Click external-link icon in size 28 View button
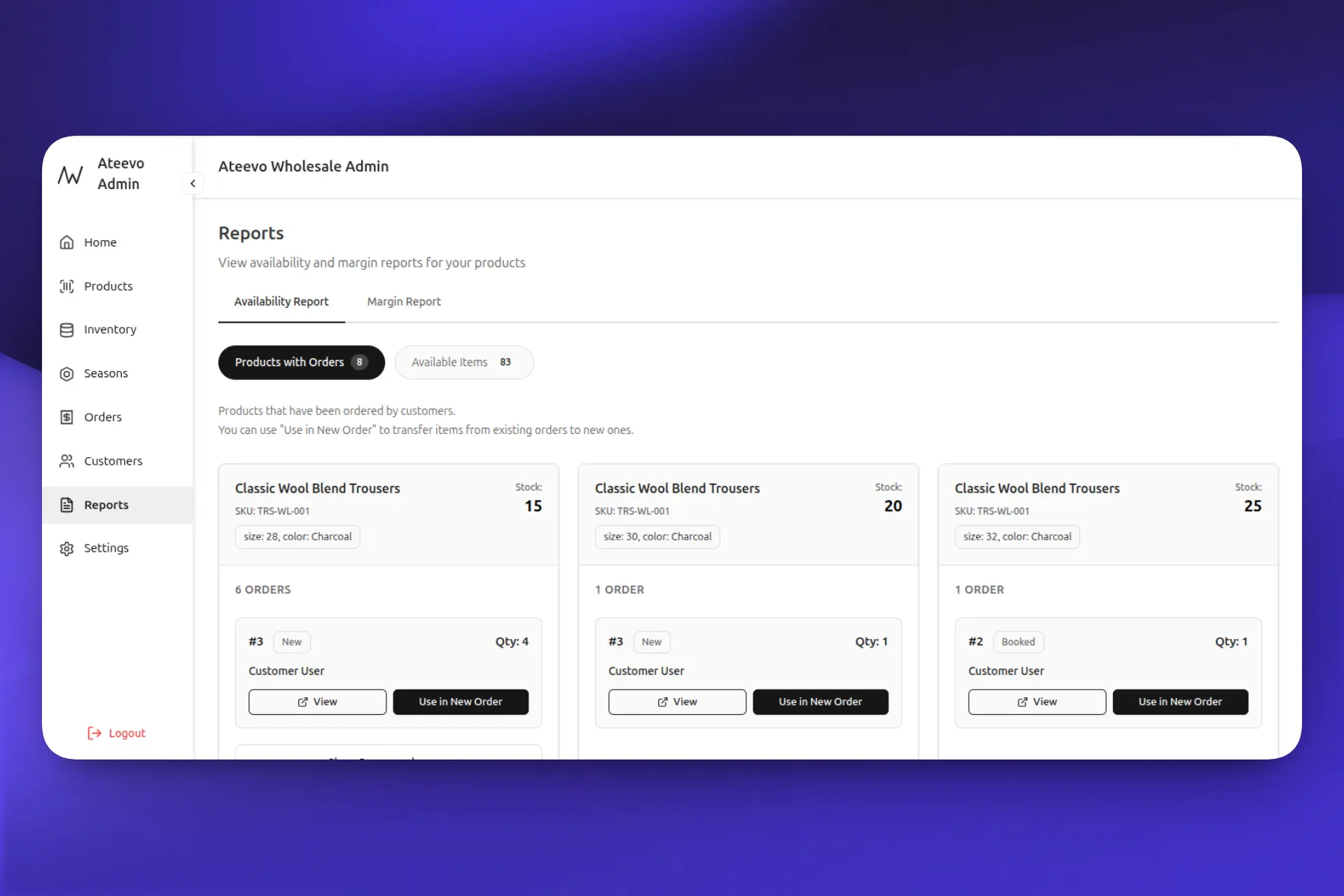Screen dimensions: 1344x896 pyautogui.click(x=302, y=702)
